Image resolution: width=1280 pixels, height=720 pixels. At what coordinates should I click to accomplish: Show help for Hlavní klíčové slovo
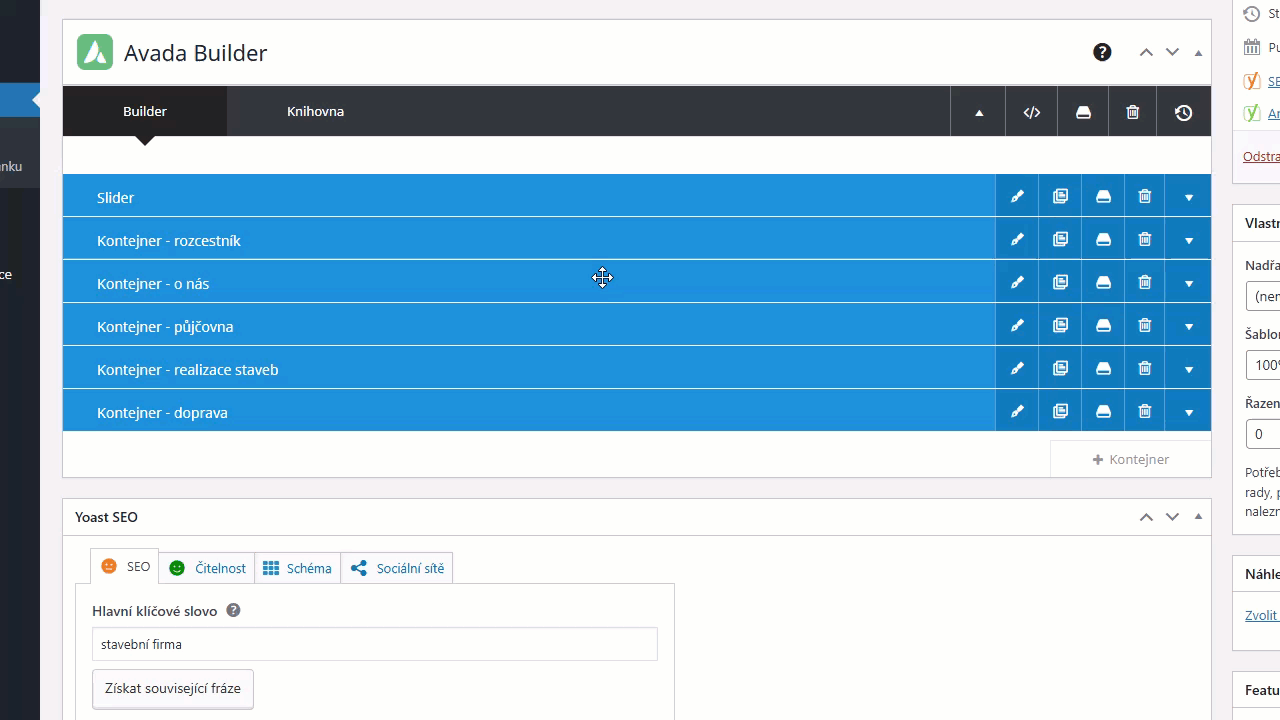pyautogui.click(x=233, y=610)
